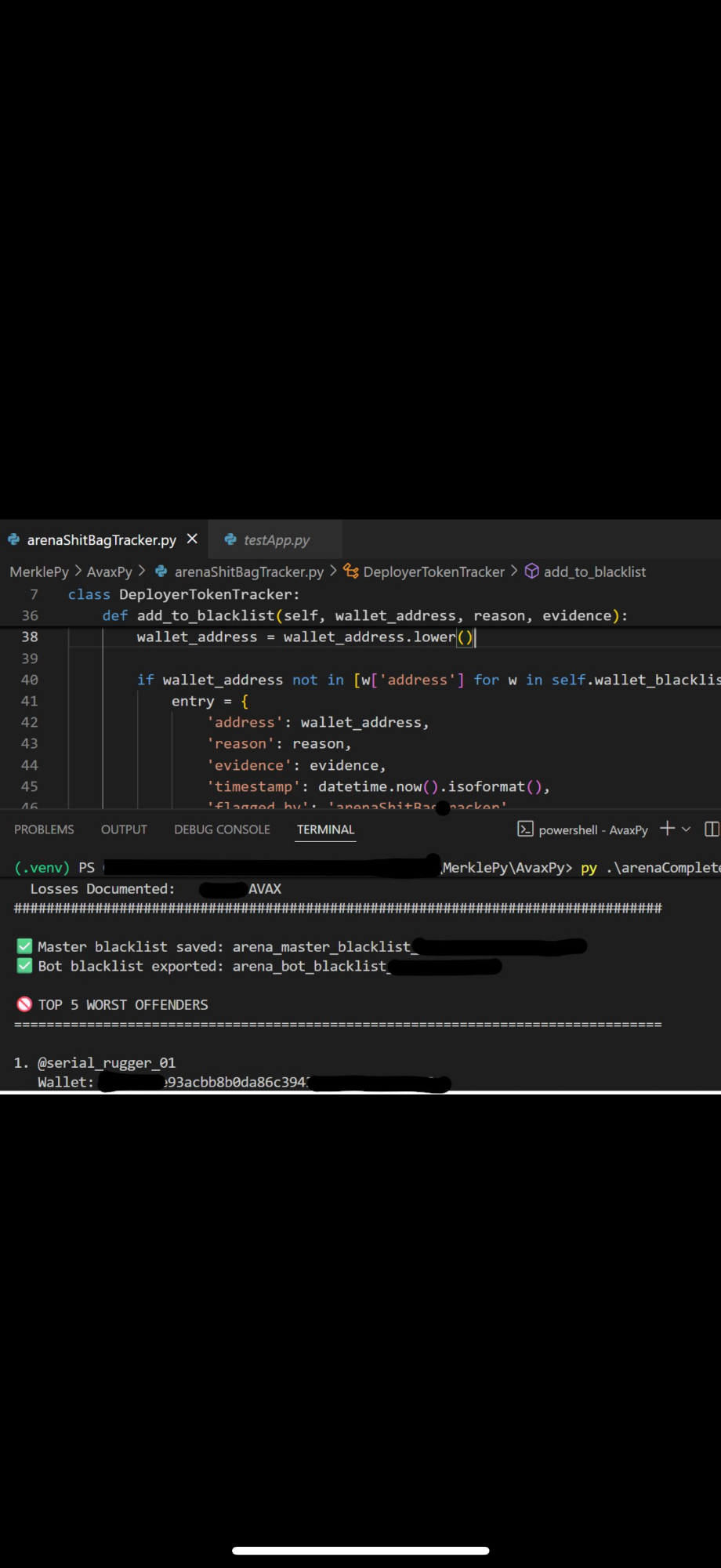Click the powershell terminal icon
The width and height of the screenshot is (721, 1568).
(x=525, y=829)
